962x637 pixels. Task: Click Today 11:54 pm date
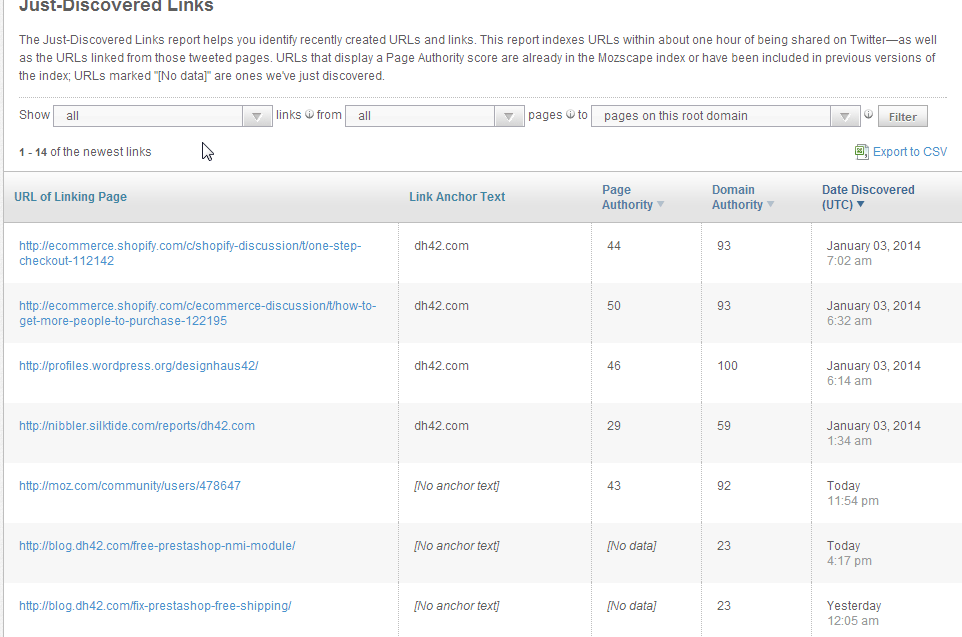point(853,493)
